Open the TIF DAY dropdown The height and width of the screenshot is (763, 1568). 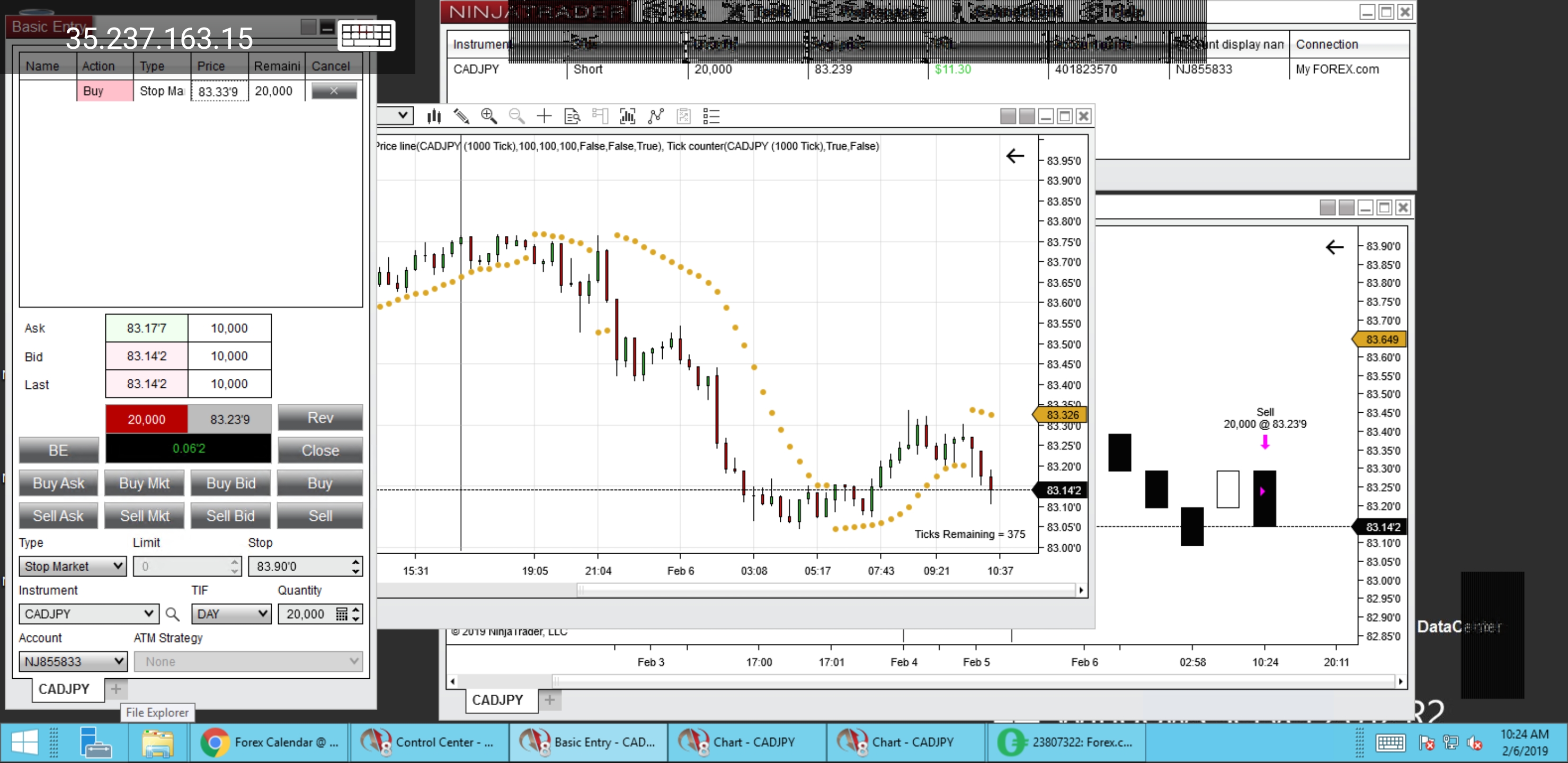click(231, 614)
